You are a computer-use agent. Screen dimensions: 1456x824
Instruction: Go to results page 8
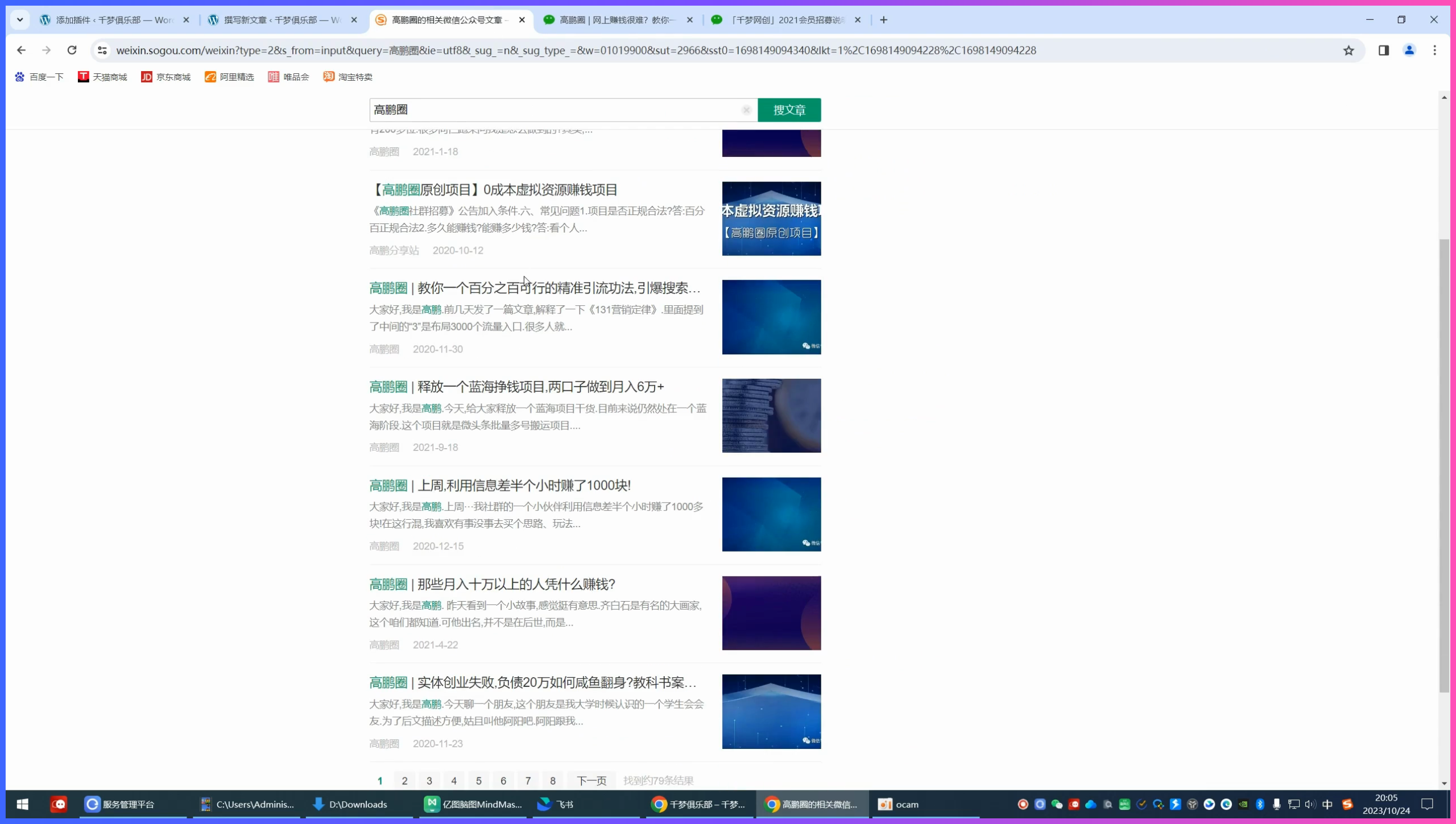click(552, 781)
